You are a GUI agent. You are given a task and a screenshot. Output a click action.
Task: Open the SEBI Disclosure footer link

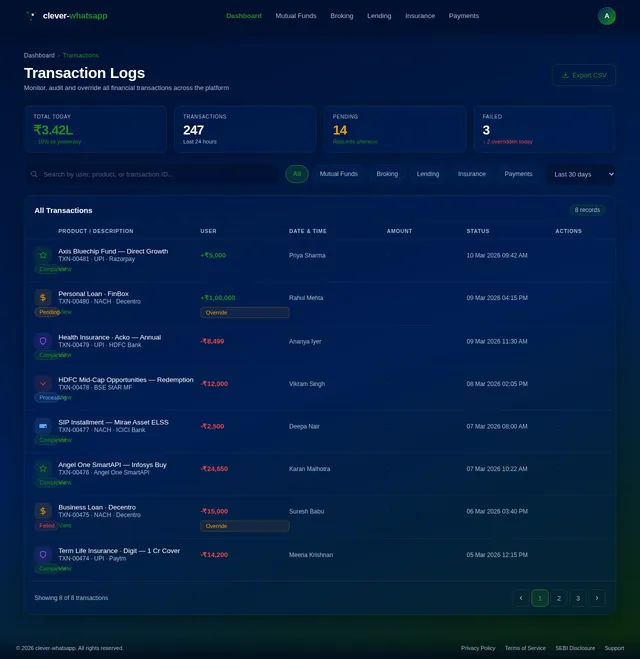(x=575, y=648)
